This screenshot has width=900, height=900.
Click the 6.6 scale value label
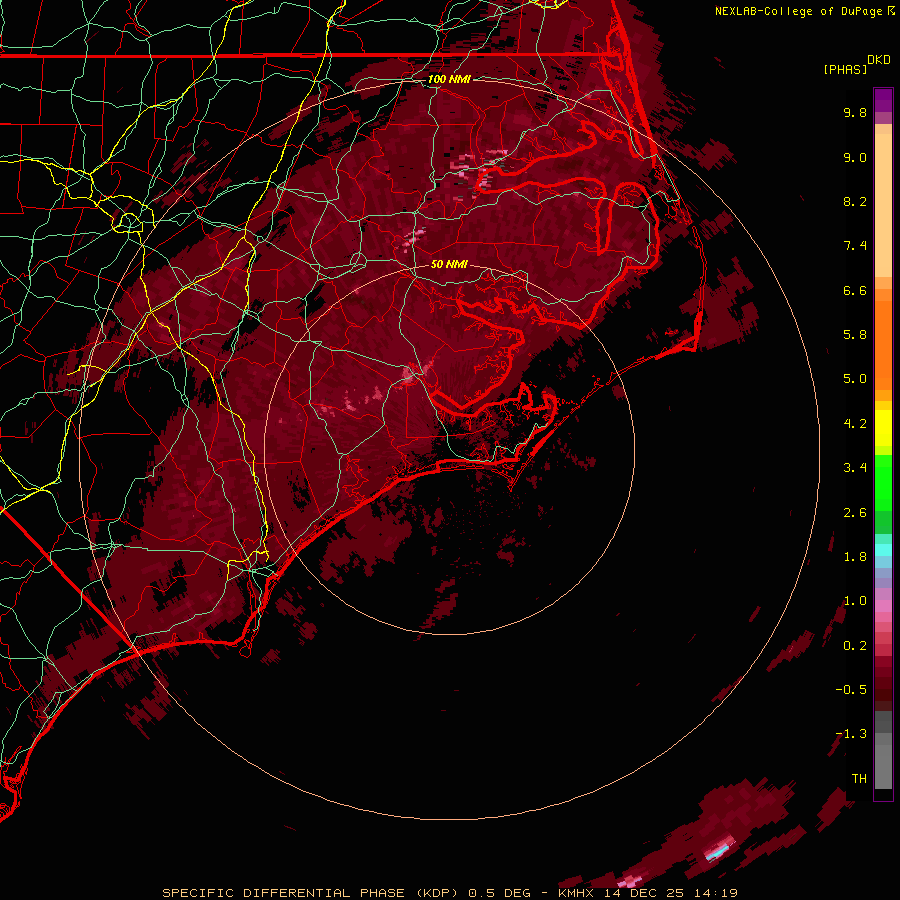point(855,290)
